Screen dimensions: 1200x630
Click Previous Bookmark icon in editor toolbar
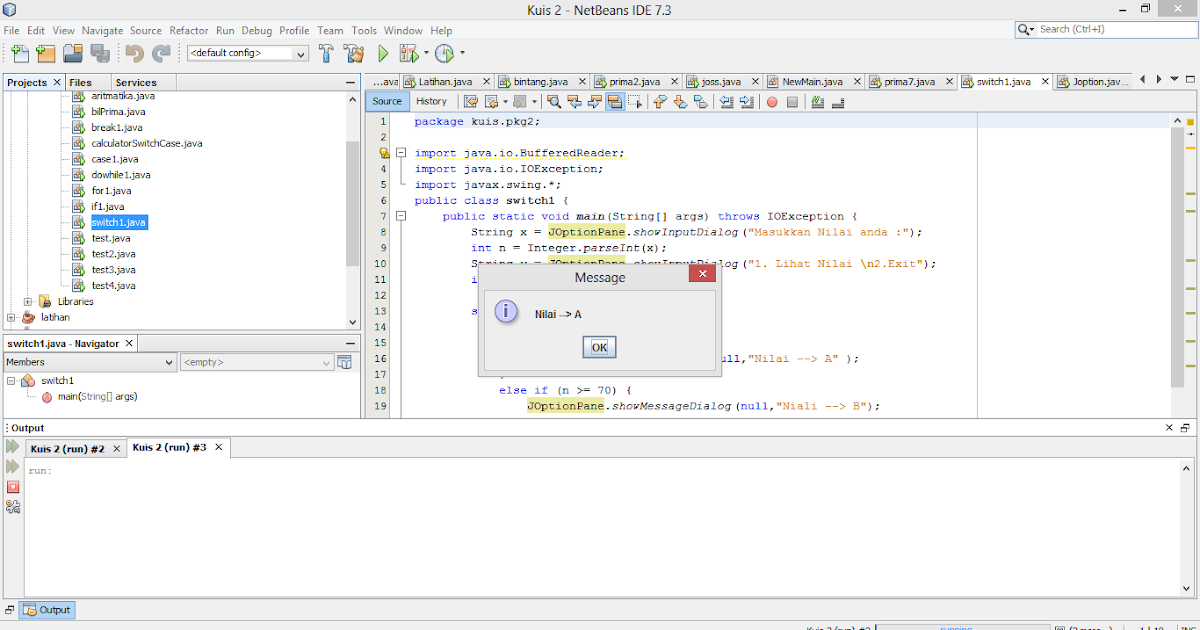click(660, 101)
